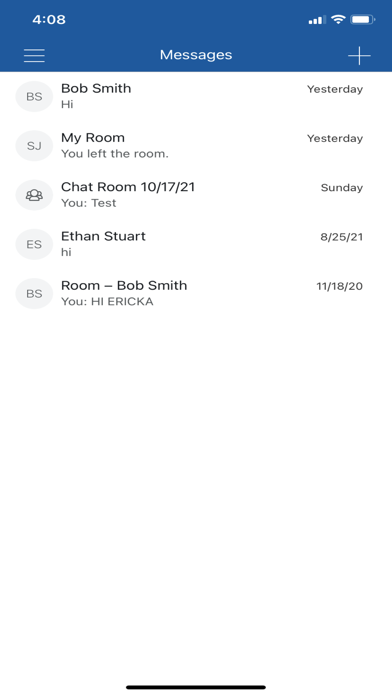The height and width of the screenshot is (696, 392).
Task: Open the Ethan Stuart conversation
Action: point(196,244)
